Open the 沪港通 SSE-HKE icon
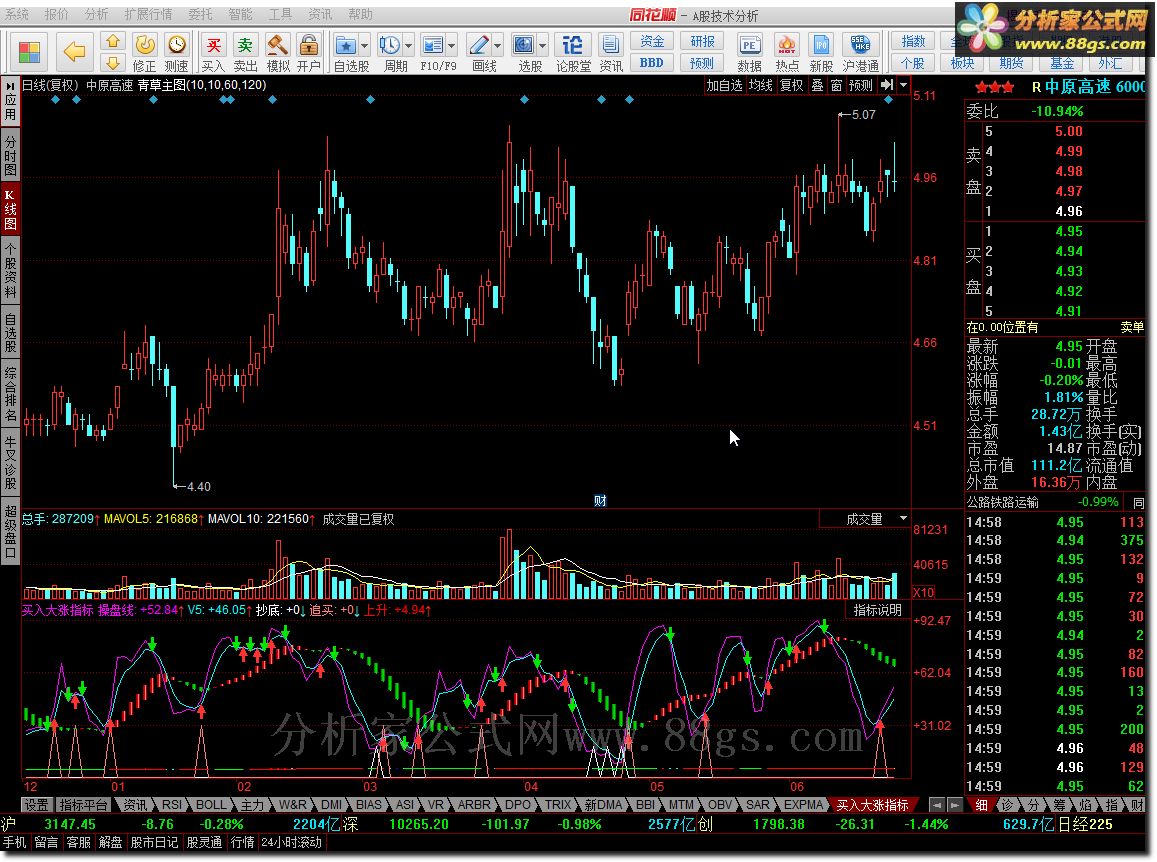 click(x=860, y=52)
